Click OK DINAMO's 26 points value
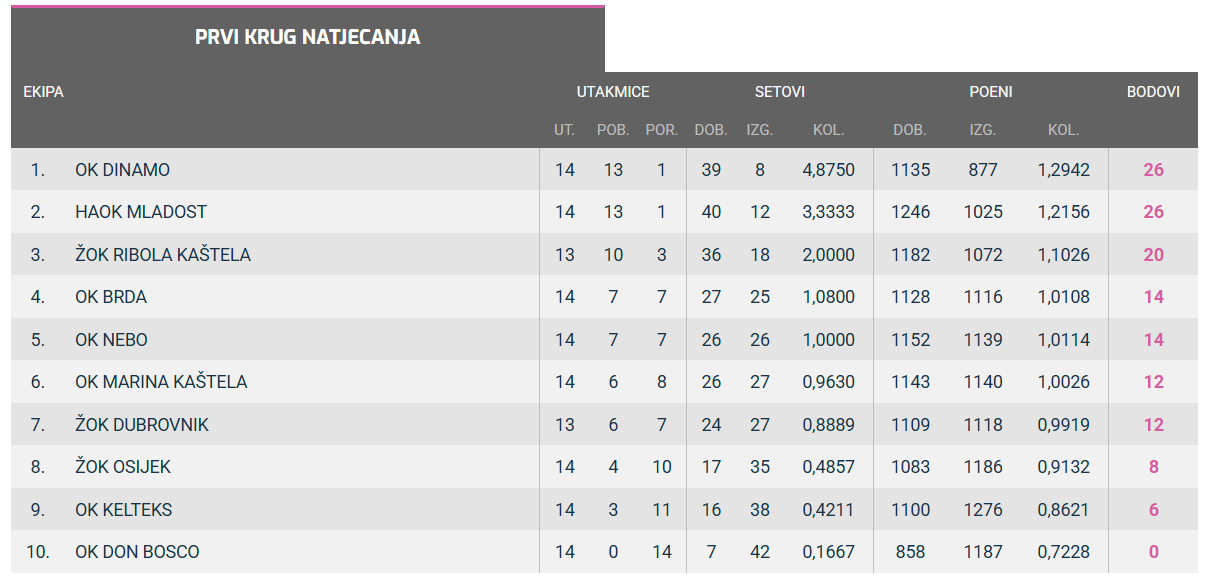Image resolution: width=1207 pixels, height=579 pixels. [1153, 170]
